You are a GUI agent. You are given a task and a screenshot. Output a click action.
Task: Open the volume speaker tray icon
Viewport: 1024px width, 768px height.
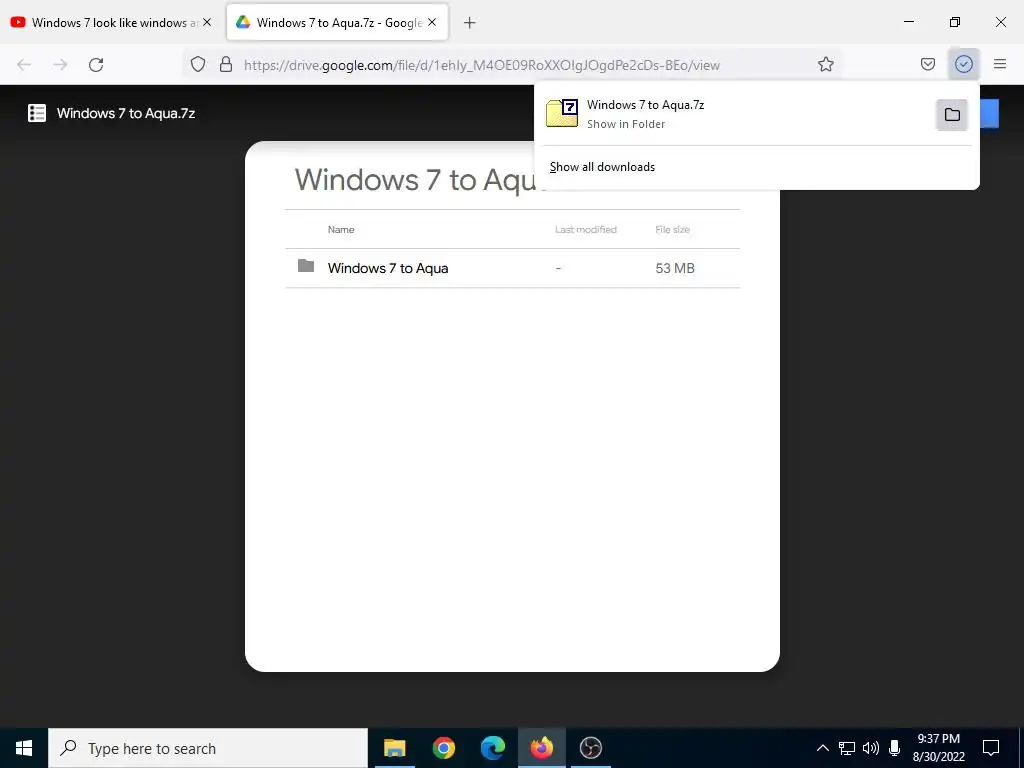pos(871,748)
